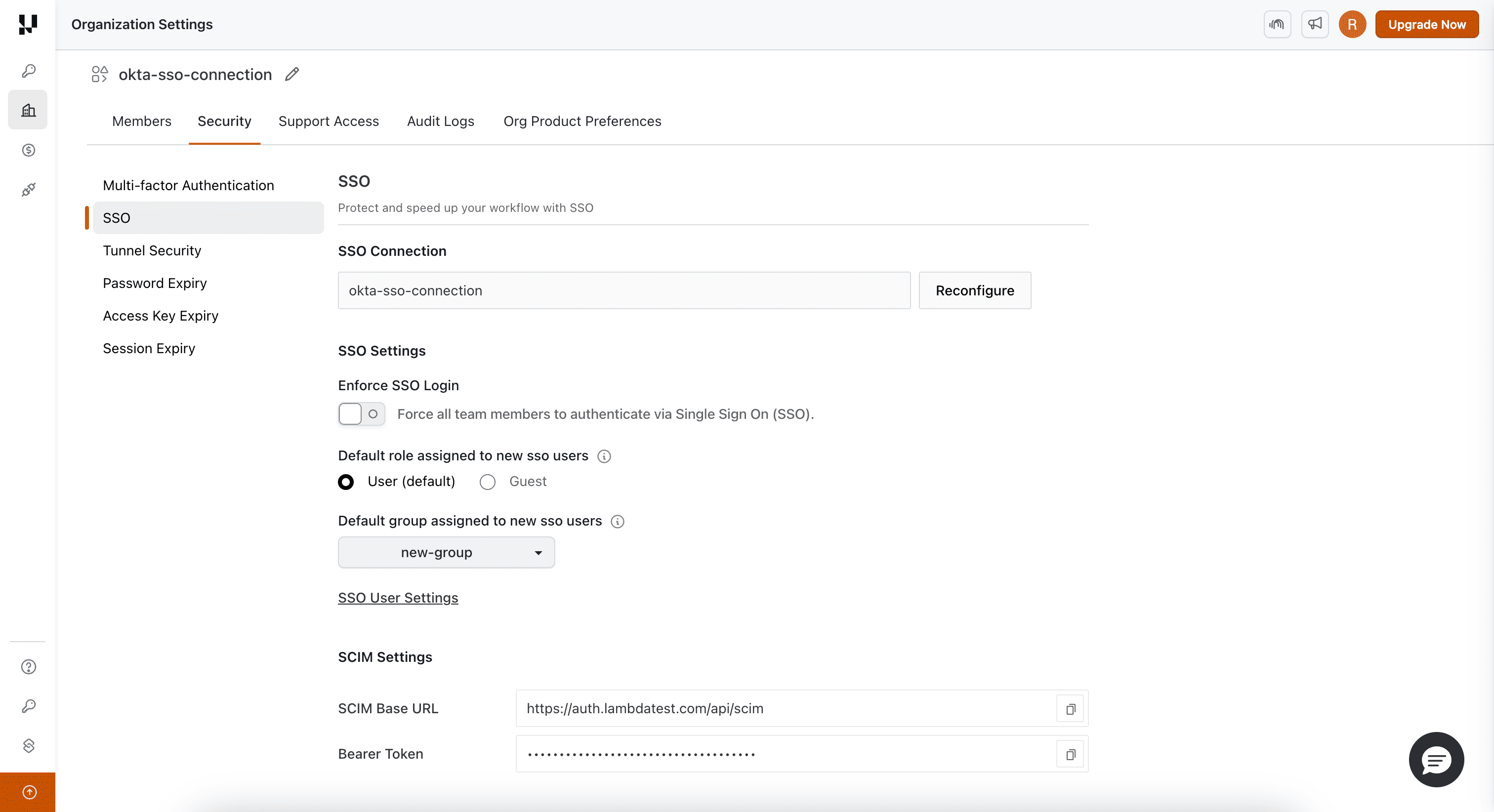The height and width of the screenshot is (812, 1494).
Task: Open the help question mark icon
Action: (29, 667)
